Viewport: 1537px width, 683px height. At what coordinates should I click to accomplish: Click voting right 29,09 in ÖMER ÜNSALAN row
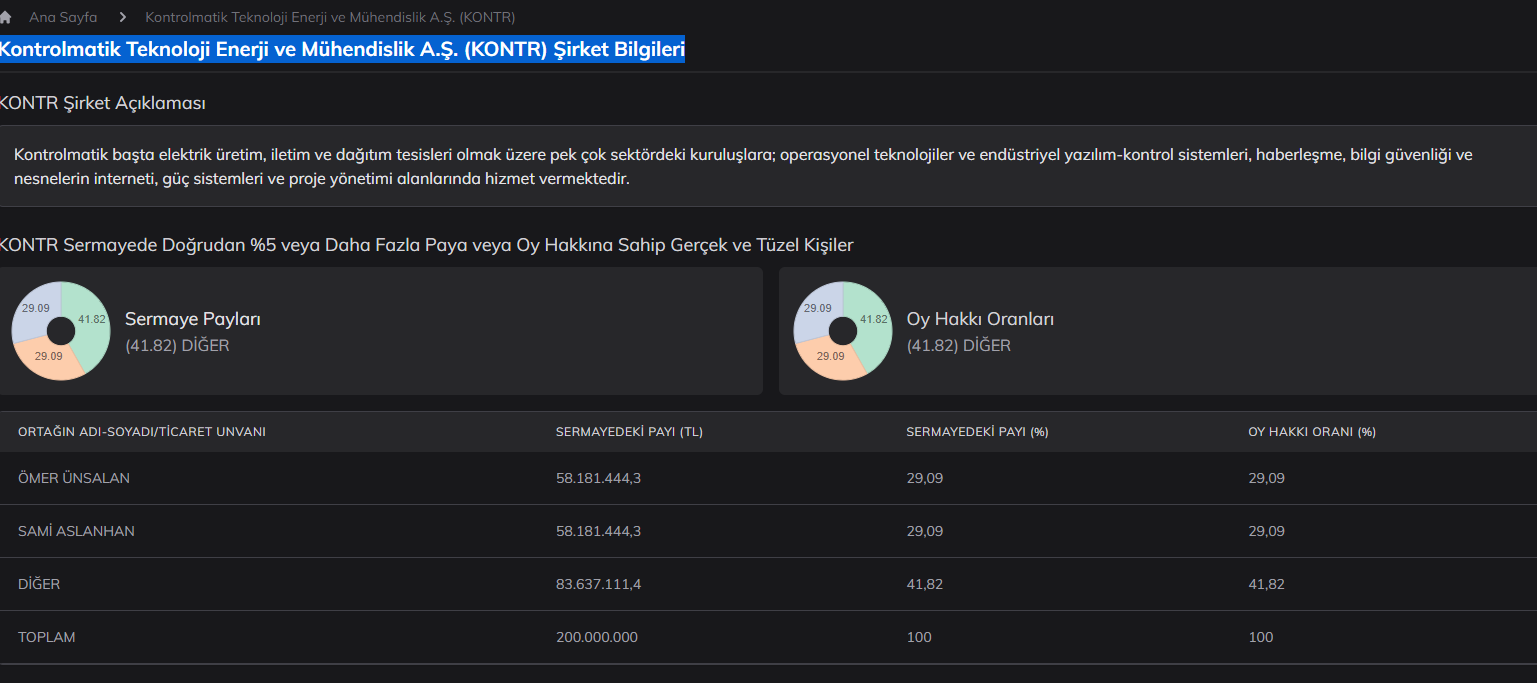tap(1266, 478)
